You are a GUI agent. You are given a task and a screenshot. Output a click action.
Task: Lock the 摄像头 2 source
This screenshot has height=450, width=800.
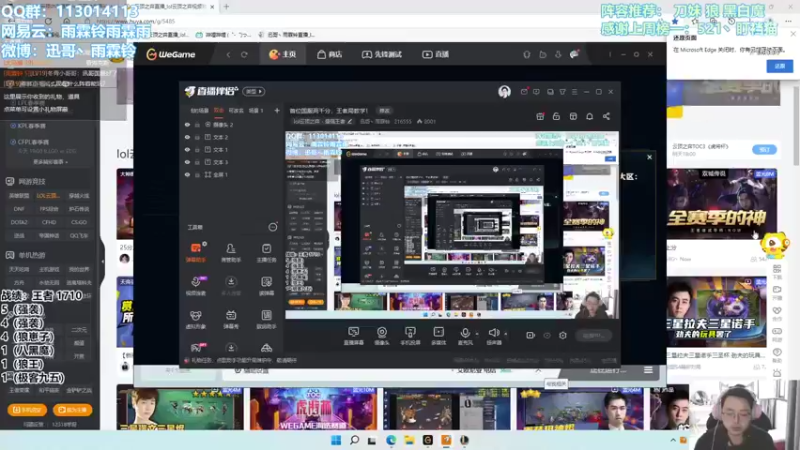click(x=197, y=124)
